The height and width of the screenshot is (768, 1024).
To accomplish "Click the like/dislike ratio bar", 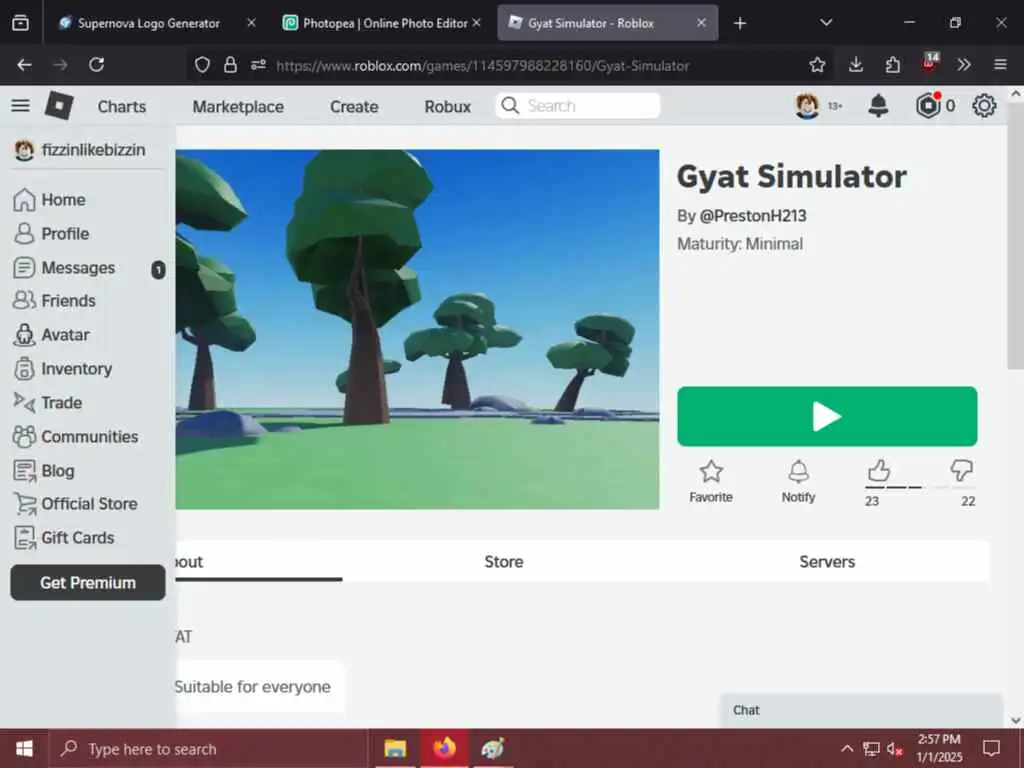I will pos(920,487).
